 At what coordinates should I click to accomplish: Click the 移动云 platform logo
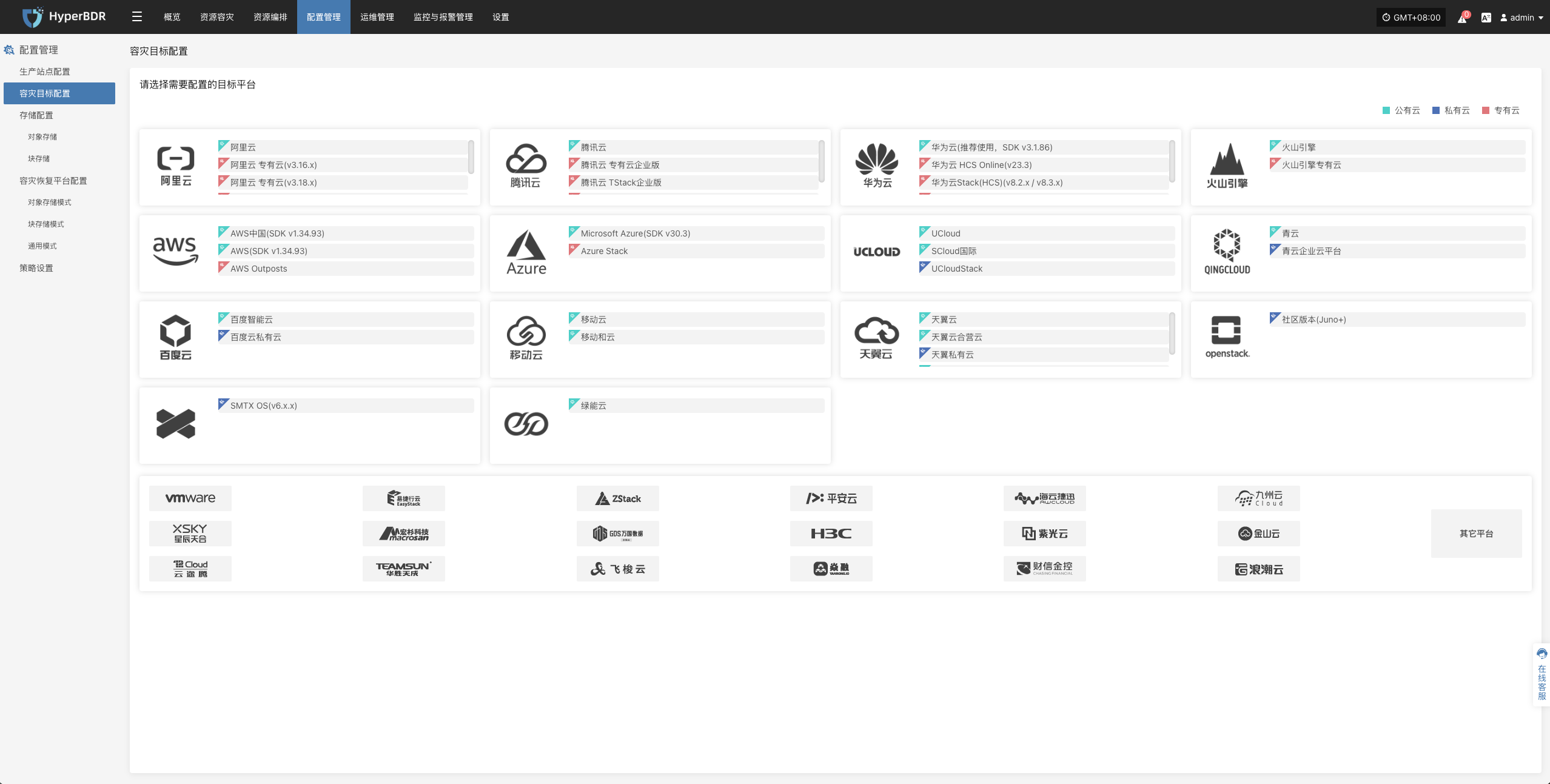click(526, 338)
